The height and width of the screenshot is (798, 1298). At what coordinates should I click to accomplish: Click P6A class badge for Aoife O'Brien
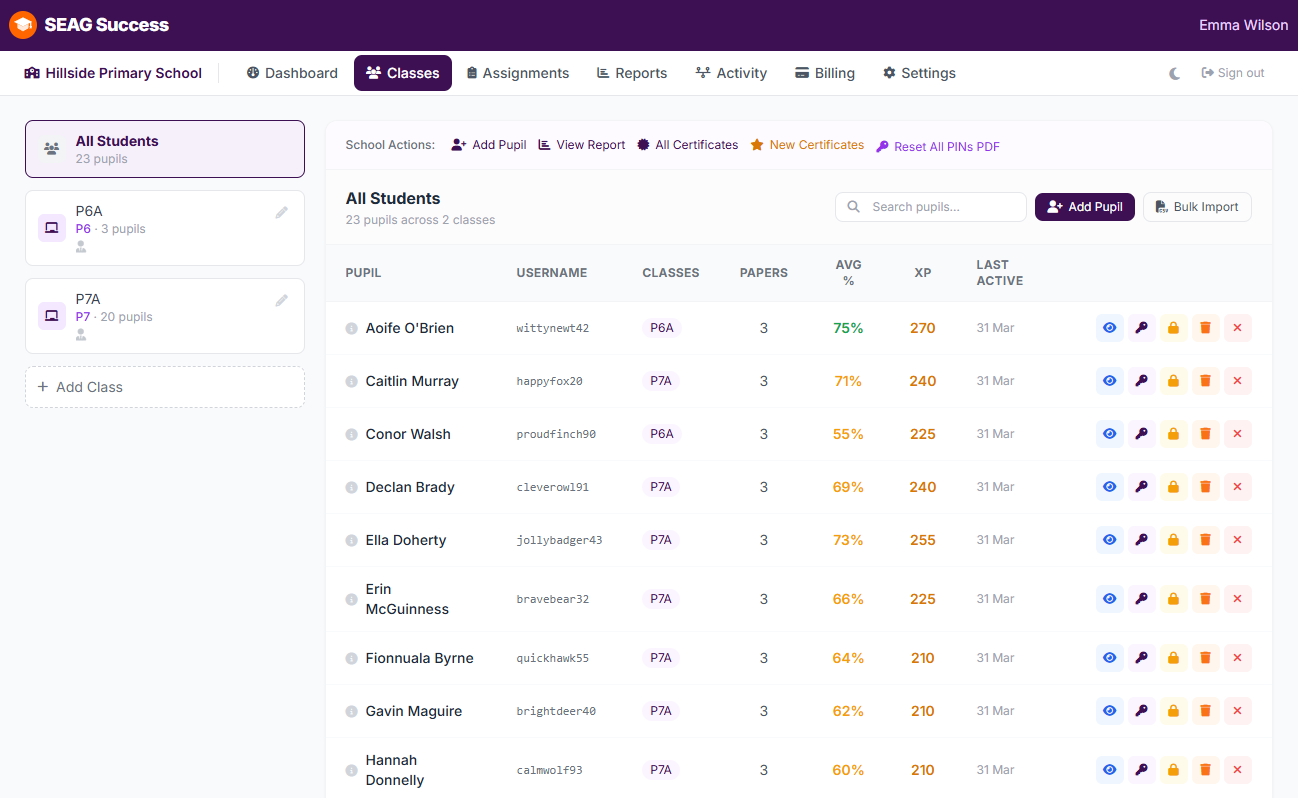click(x=662, y=328)
